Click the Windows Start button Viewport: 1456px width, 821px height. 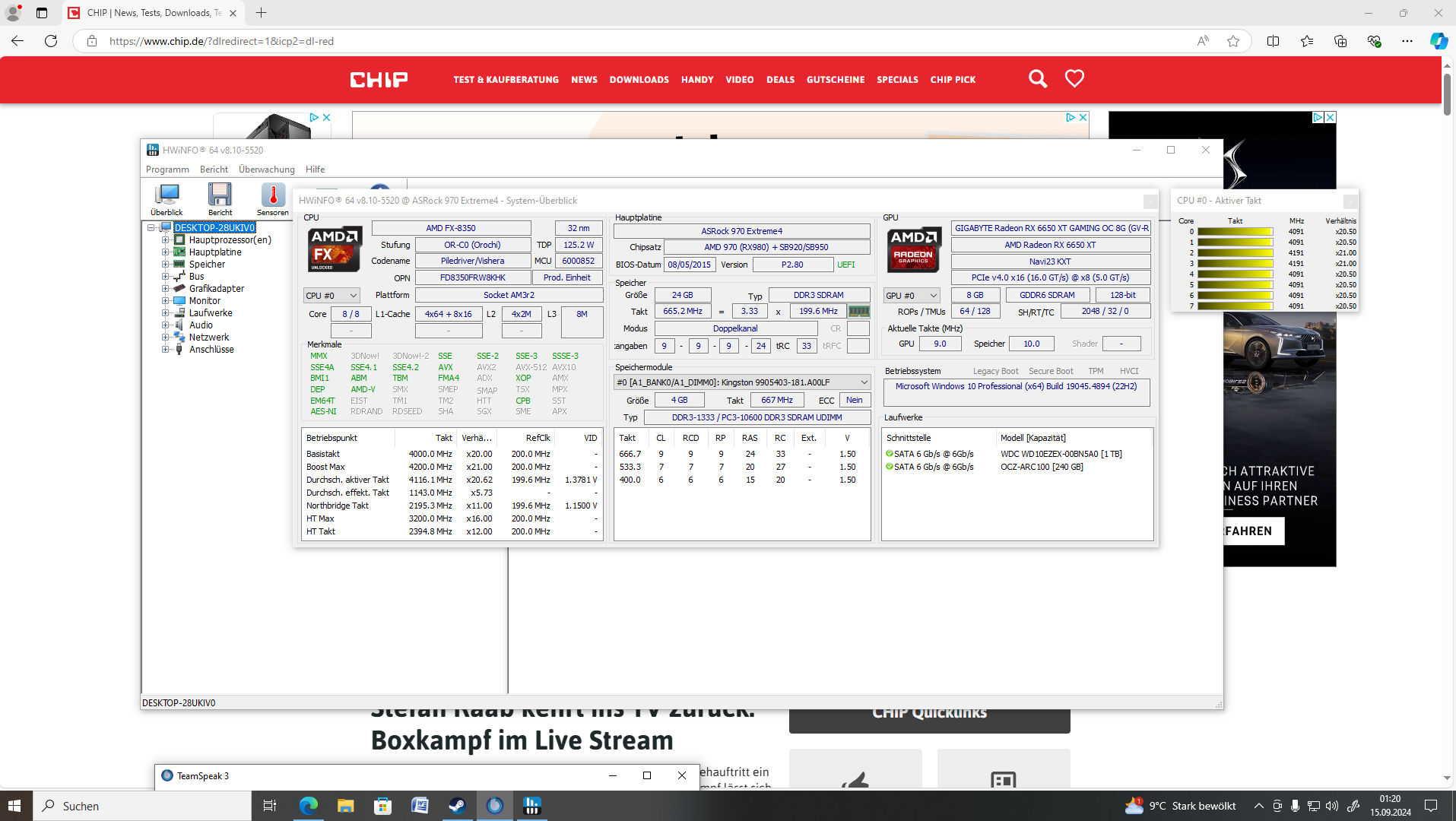(15, 806)
